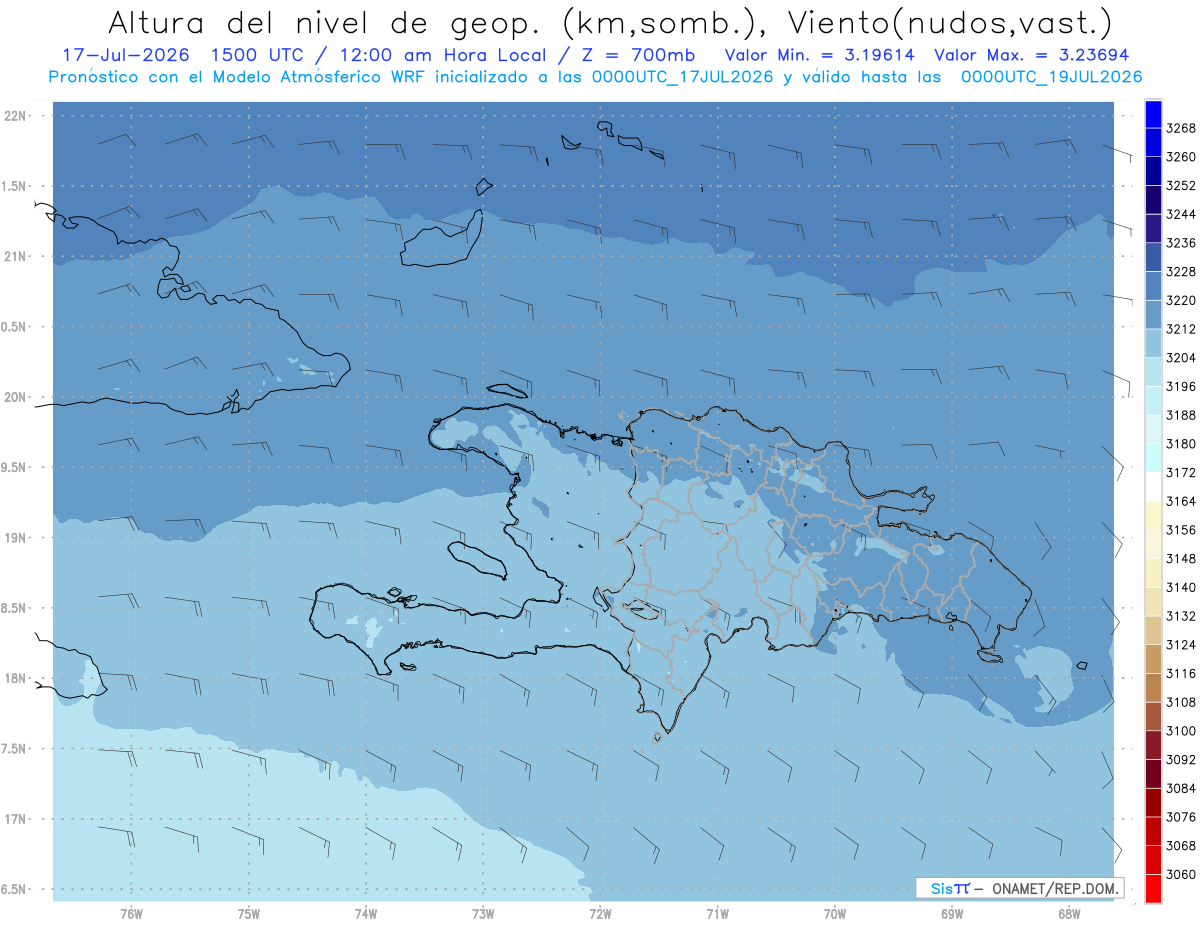This screenshot has height=927, width=1200.
Task: Select the '0000UTC_19JUL2026' validity text
Action: [1051, 76]
